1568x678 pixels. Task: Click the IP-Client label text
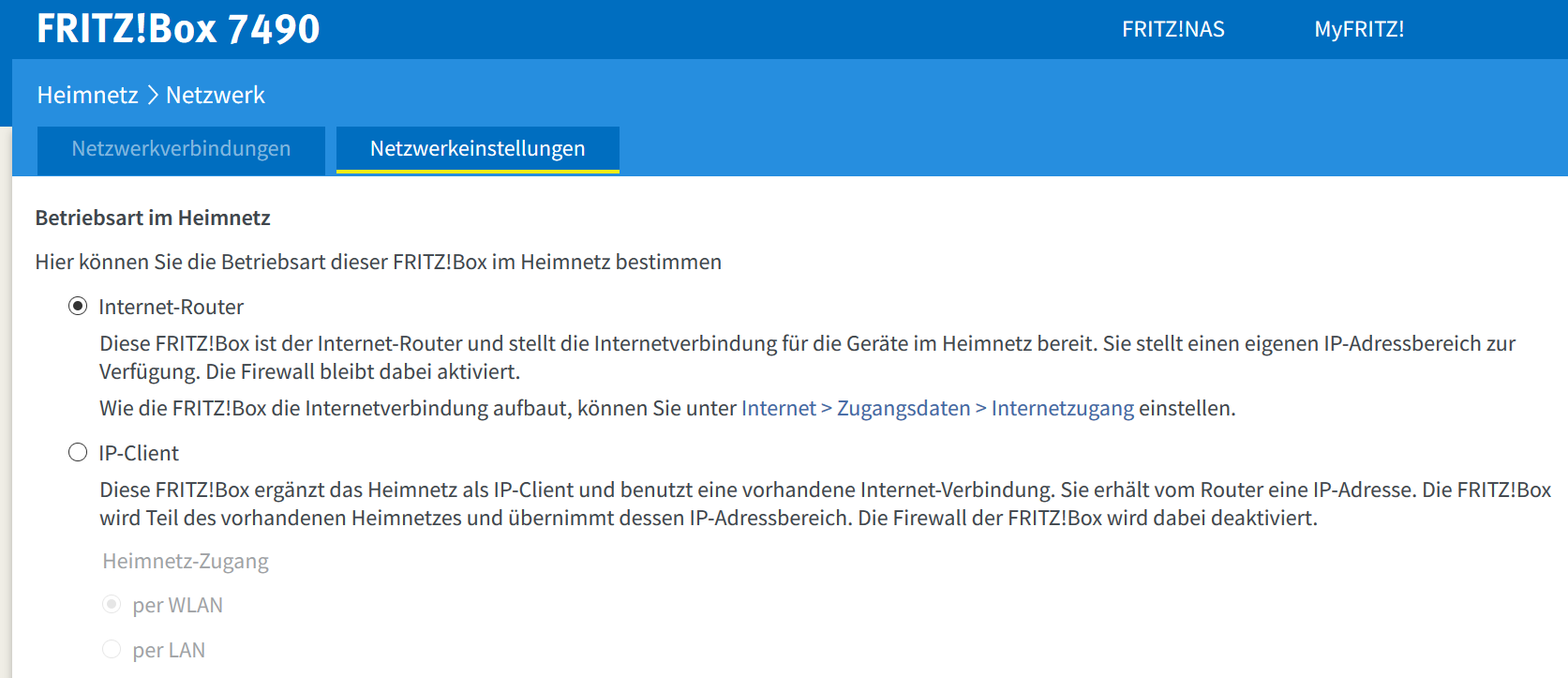click(x=139, y=453)
